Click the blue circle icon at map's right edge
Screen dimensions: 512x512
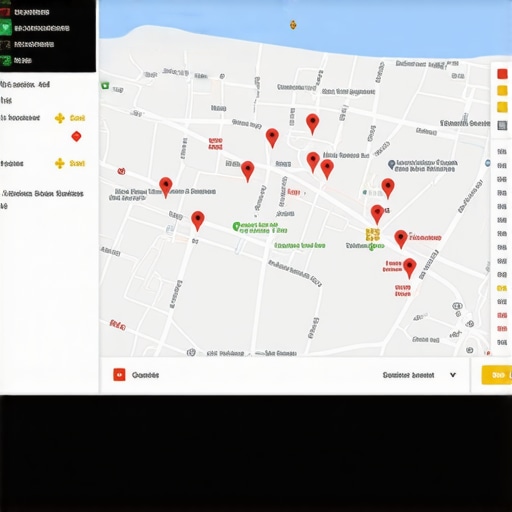click(x=488, y=163)
